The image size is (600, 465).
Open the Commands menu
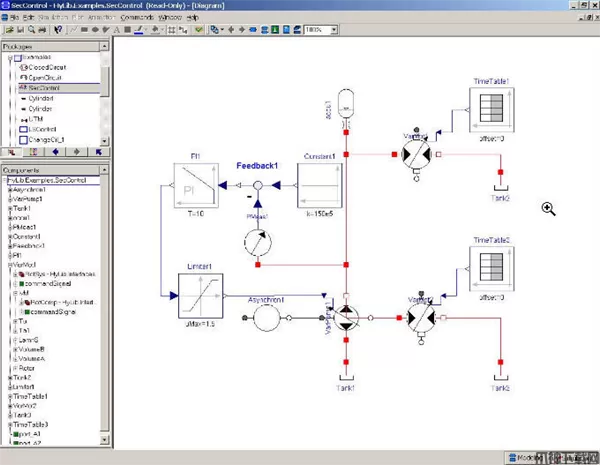coord(137,18)
